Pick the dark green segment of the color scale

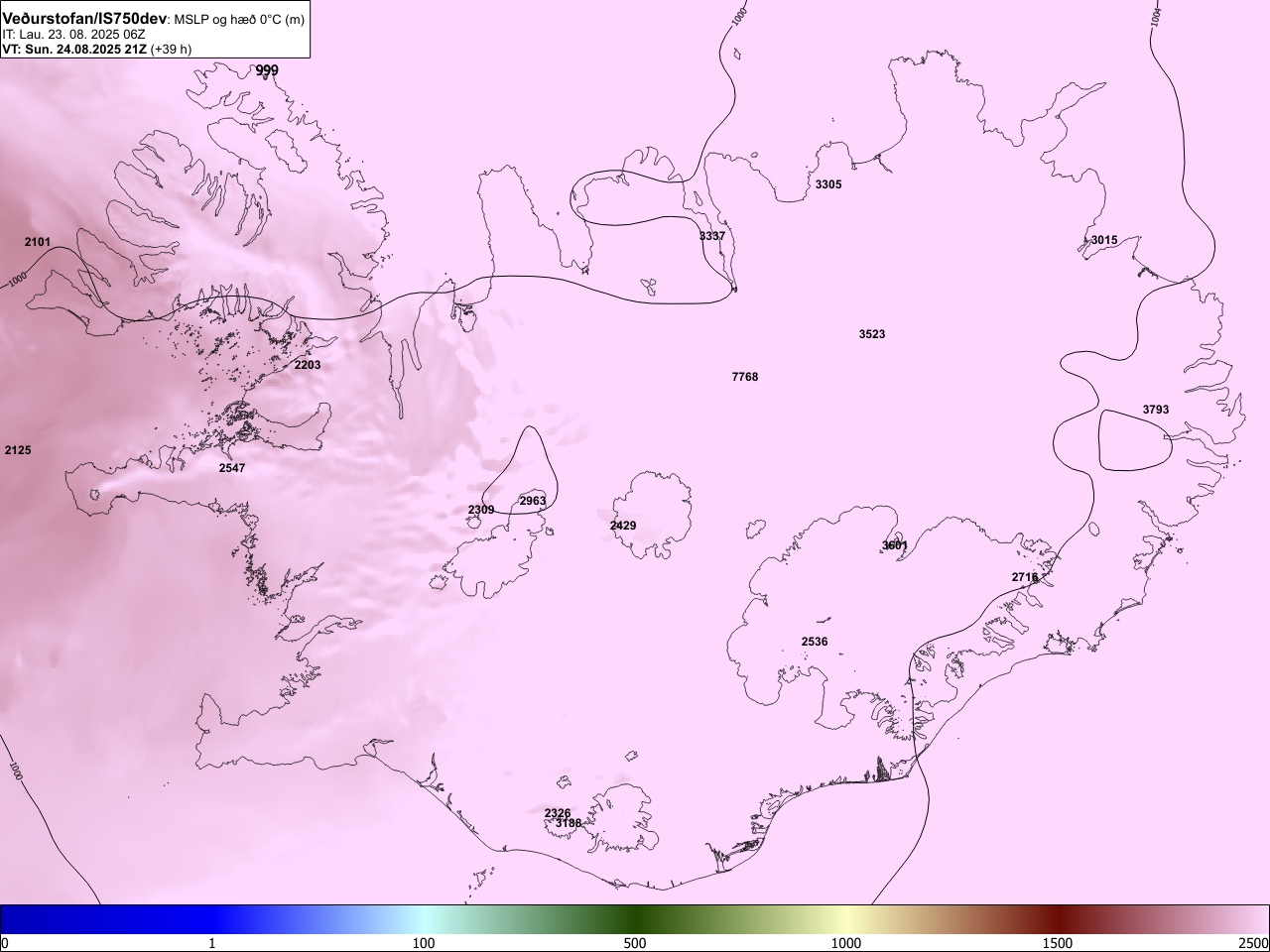click(x=635, y=919)
